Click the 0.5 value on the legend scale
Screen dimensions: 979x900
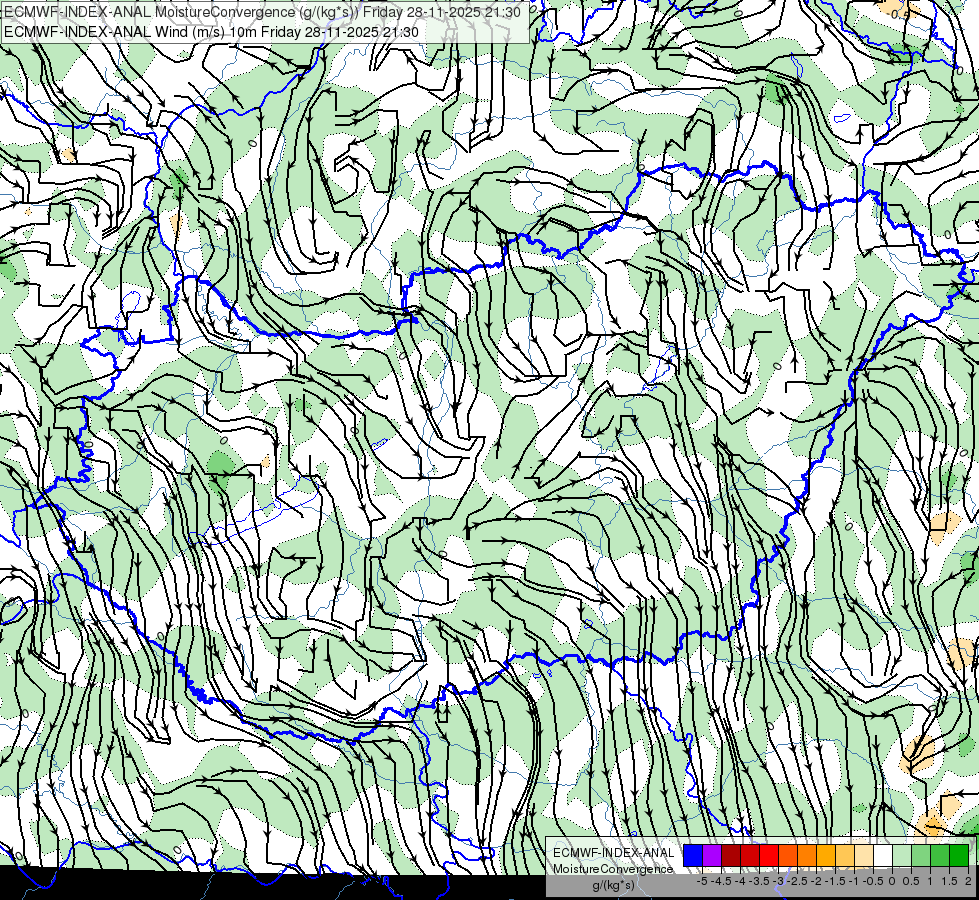pos(911,881)
